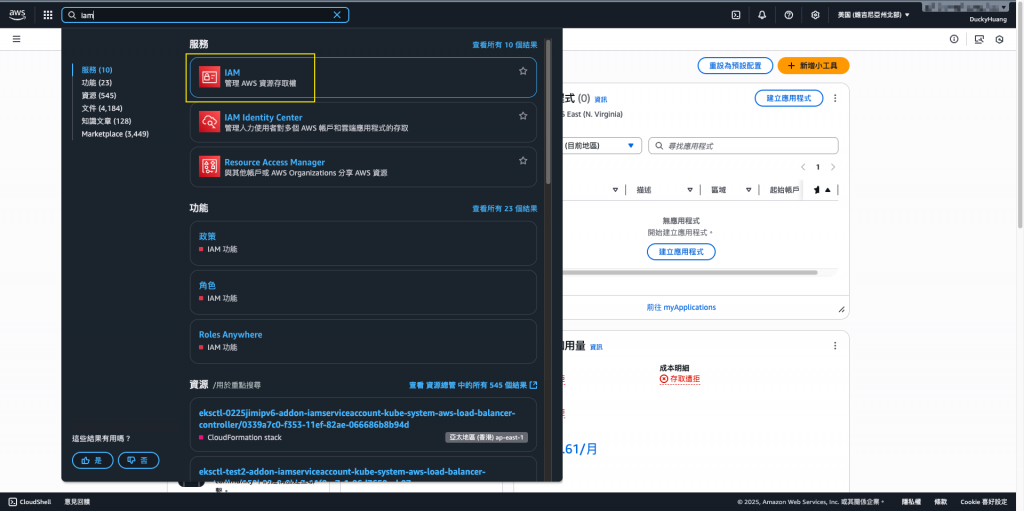Open Resource Access Manager result
Viewport: 1024px width, 511px height.
coord(363,167)
